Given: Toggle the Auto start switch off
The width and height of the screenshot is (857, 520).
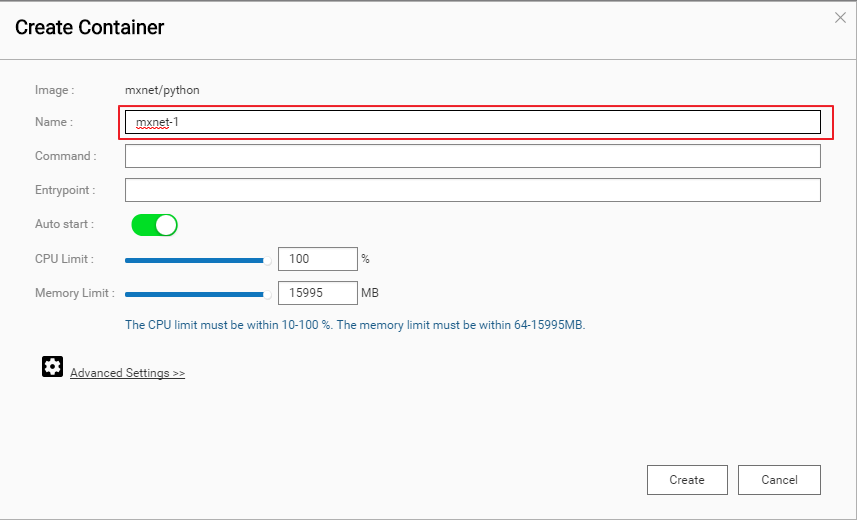Looking at the screenshot, I should [x=154, y=225].
